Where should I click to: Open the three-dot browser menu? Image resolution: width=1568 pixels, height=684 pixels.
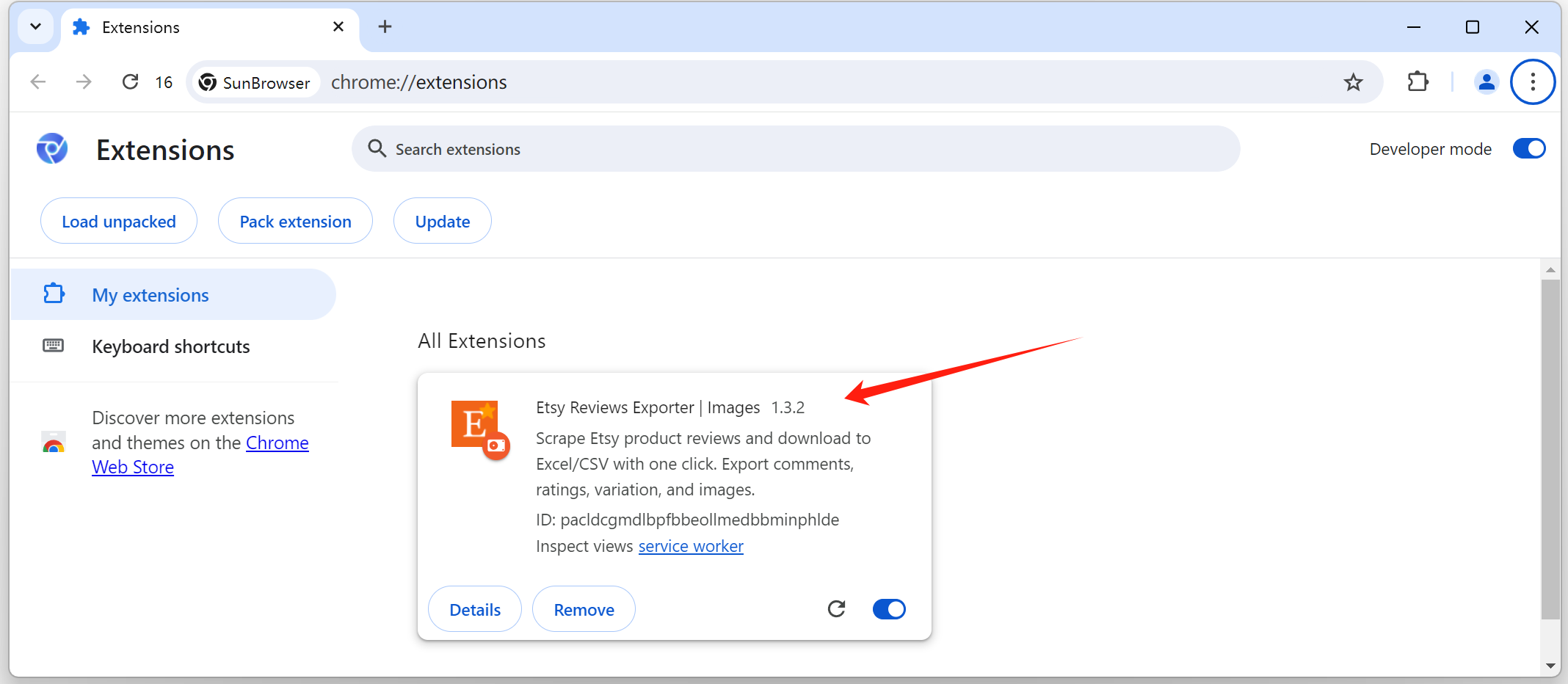pyautogui.click(x=1532, y=82)
